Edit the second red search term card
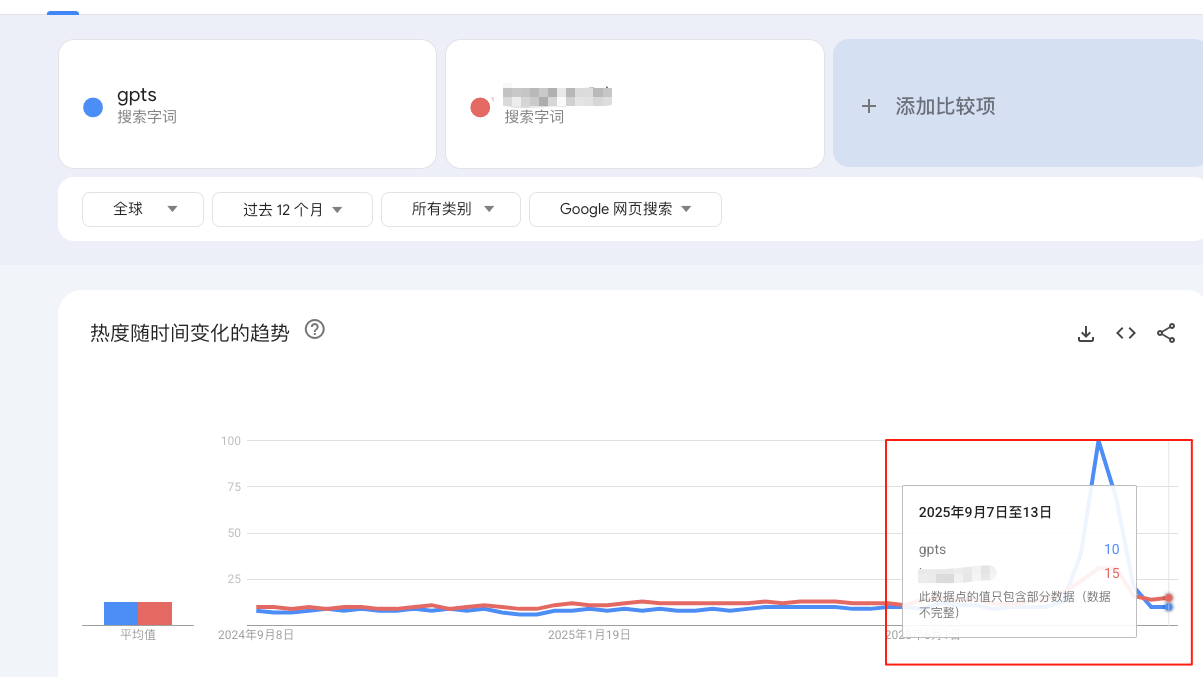The height and width of the screenshot is (677, 1203). (635, 104)
